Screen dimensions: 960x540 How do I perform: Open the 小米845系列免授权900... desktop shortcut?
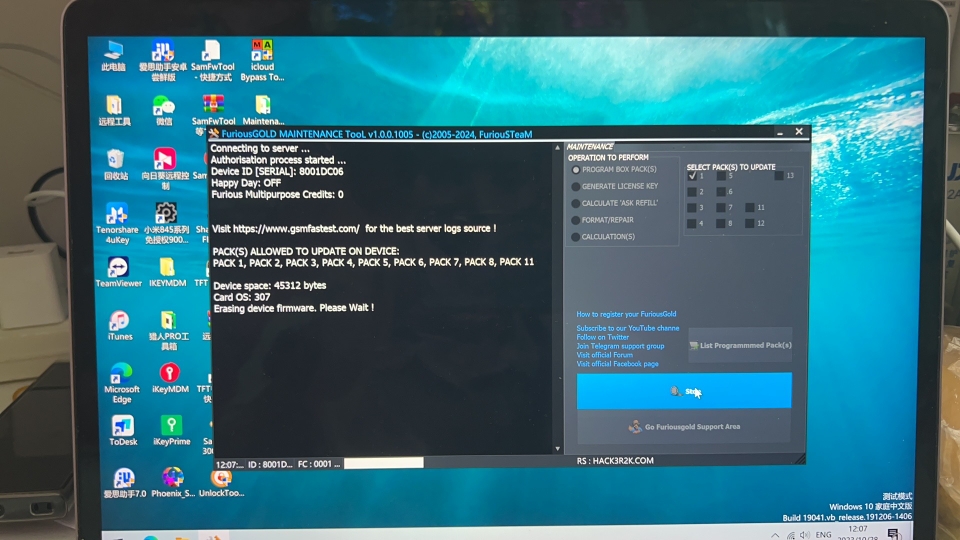point(166,223)
